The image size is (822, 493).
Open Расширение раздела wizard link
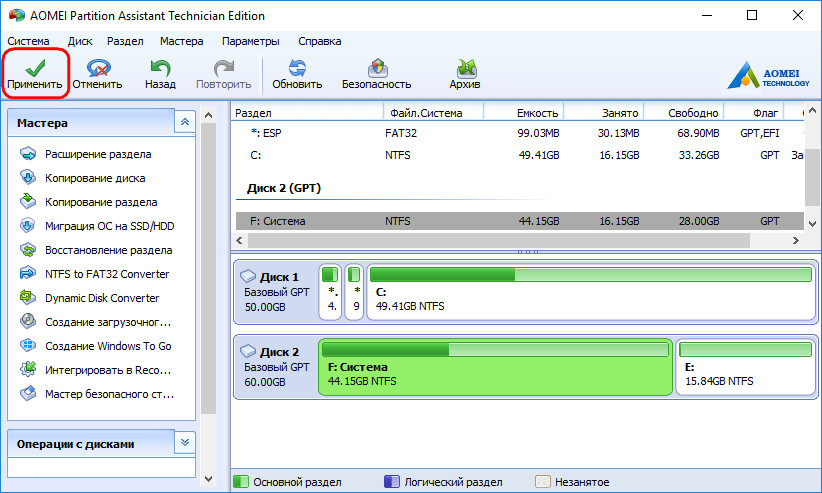pos(98,154)
